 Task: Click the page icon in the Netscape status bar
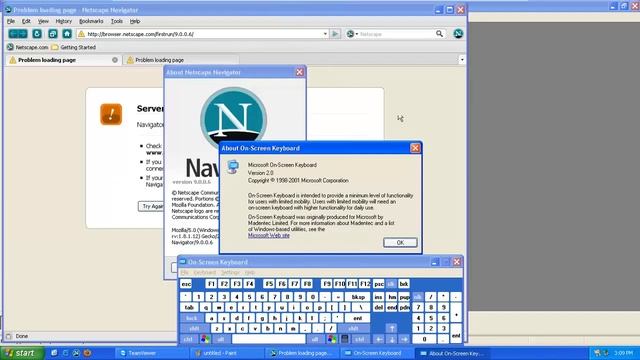point(9,336)
